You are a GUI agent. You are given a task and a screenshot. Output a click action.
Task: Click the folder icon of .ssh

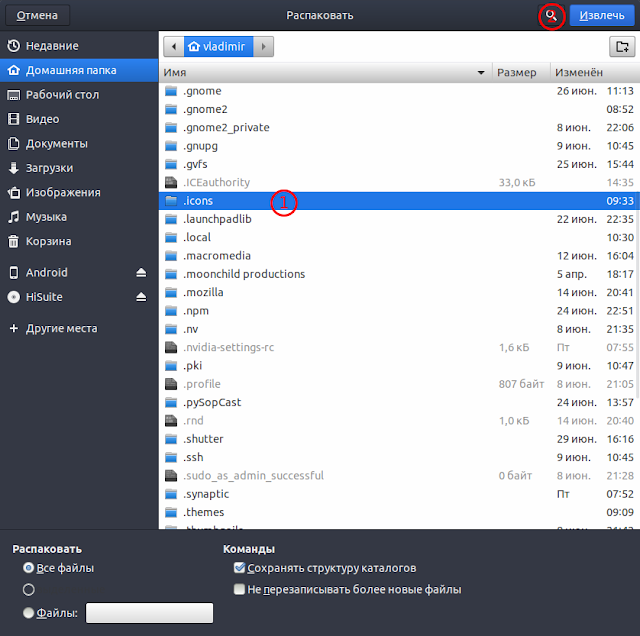click(171, 457)
